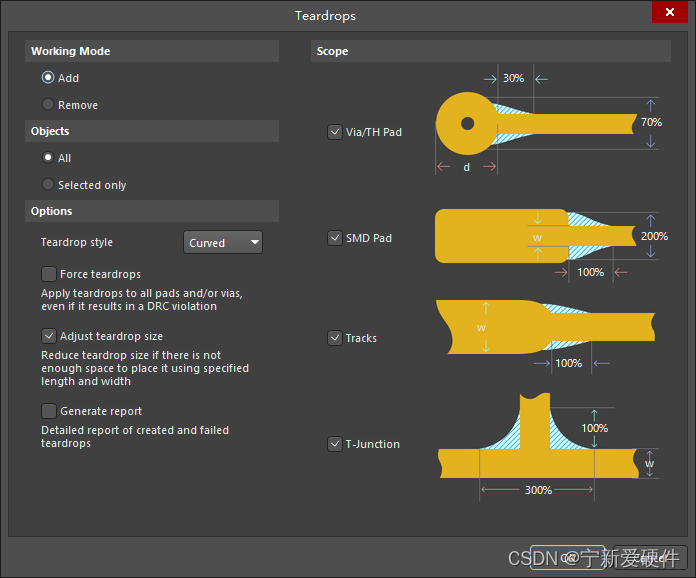Click the Options section header
Image resolution: width=696 pixels, height=578 pixels.
(x=152, y=211)
